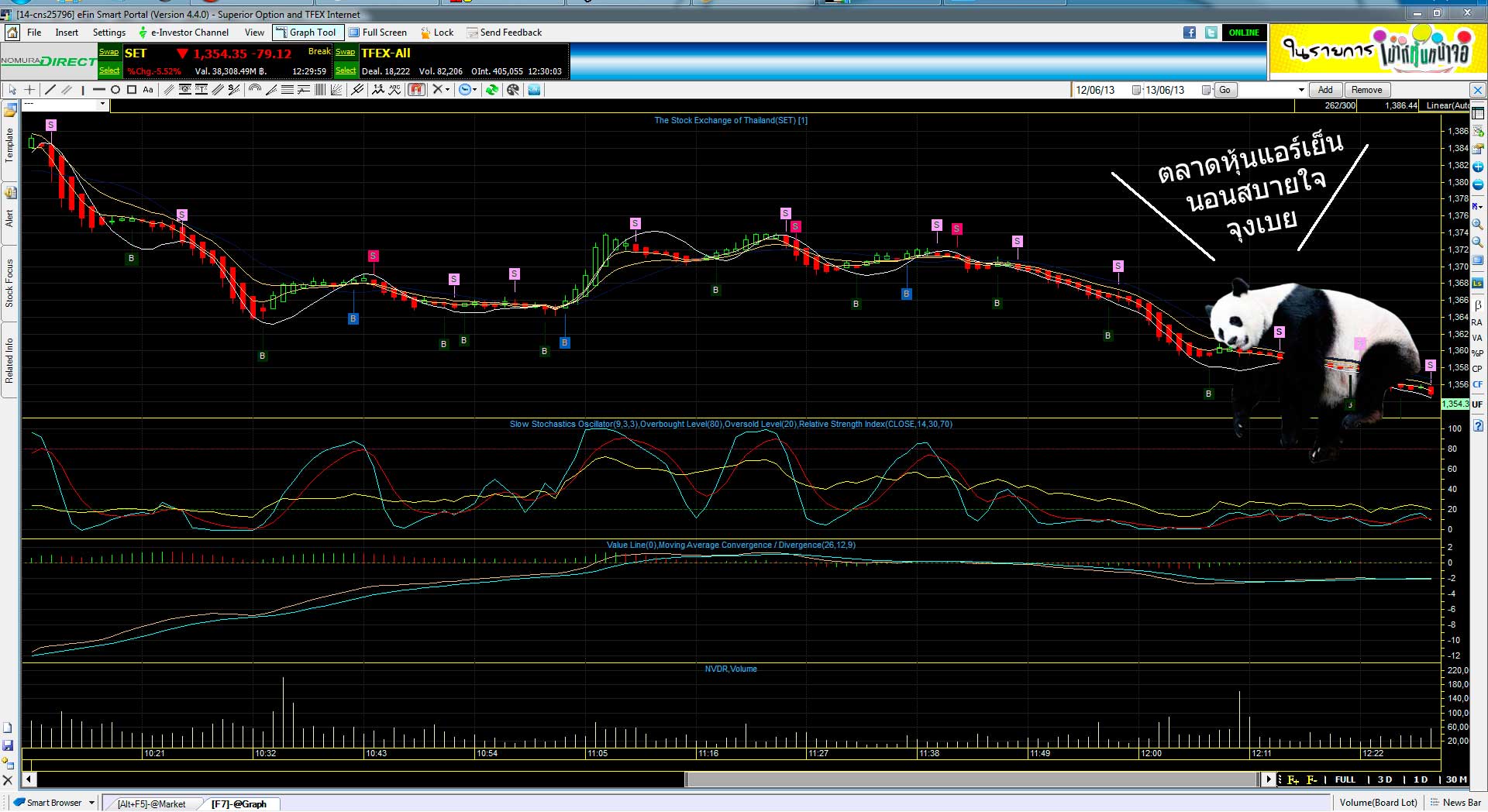Open the start date calendar picker
1488x812 pixels.
tap(1136, 90)
